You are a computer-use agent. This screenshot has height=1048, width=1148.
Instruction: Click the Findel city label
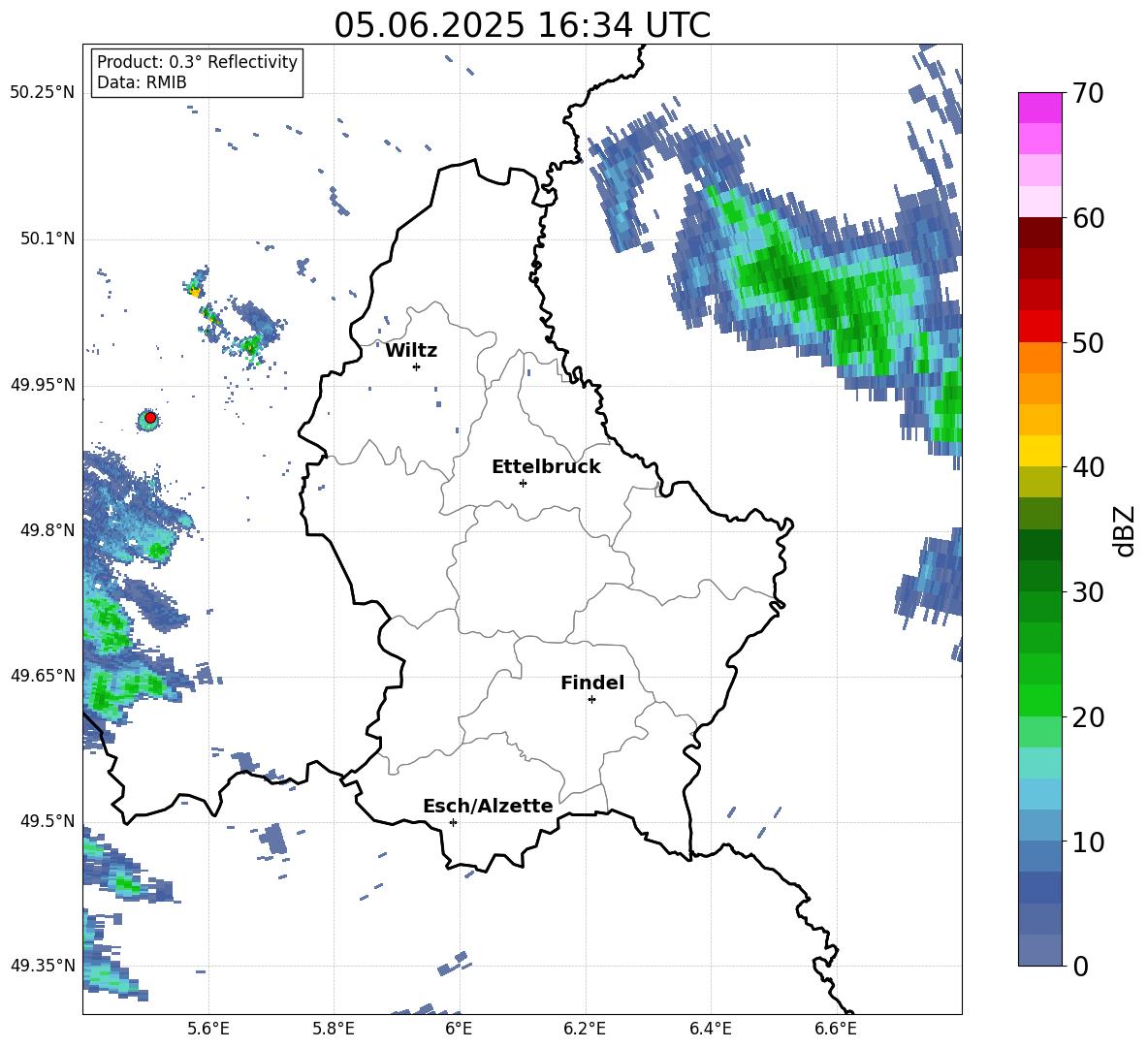tap(592, 683)
